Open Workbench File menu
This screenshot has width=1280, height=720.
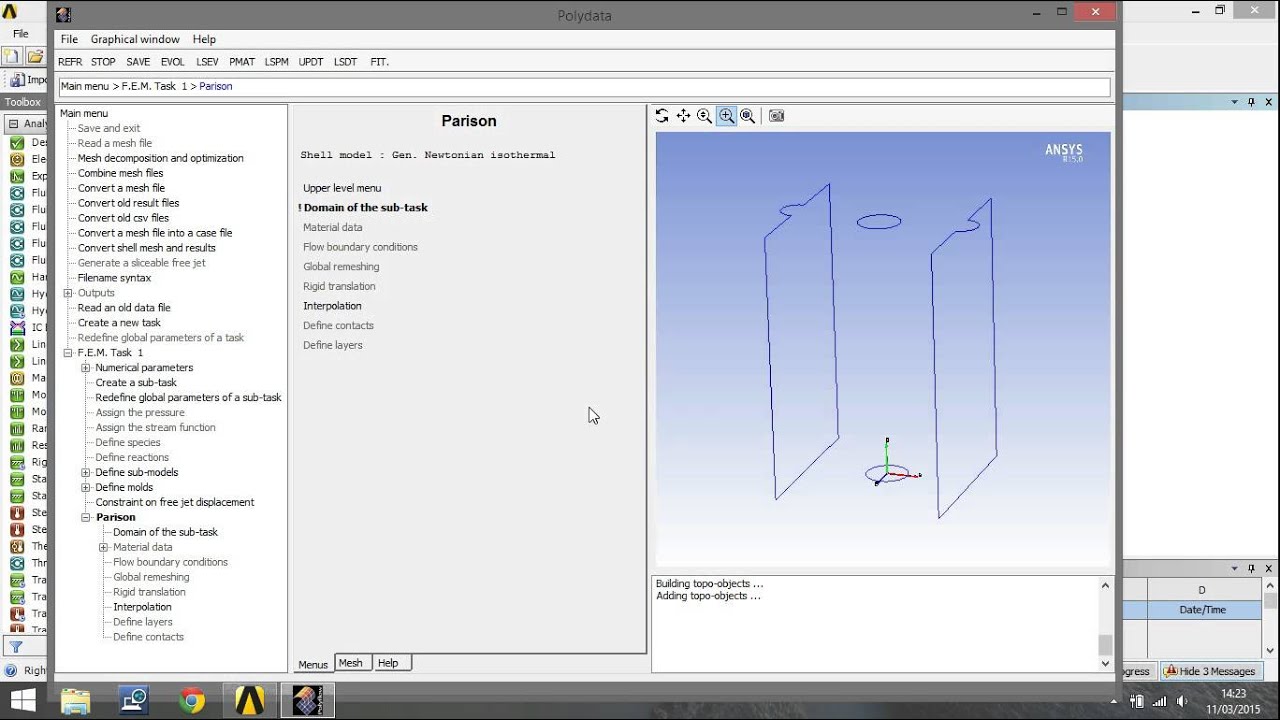tap(21, 34)
